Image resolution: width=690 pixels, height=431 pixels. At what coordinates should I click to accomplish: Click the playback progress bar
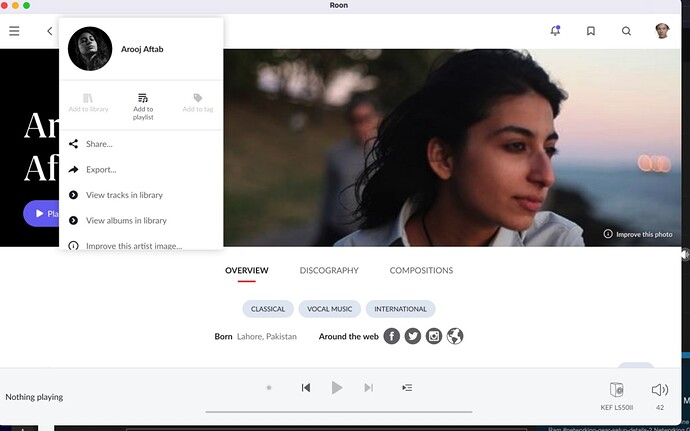coord(339,412)
